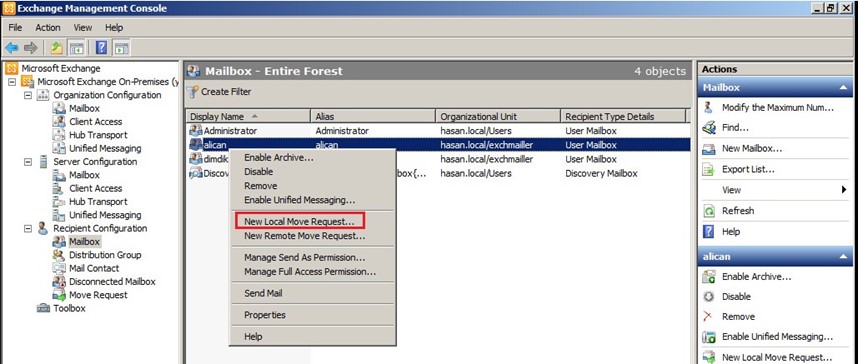Click the Show/Hide Console Tree icon
The width and height of the screenshot is (858, 364).
click(x=76, y=48)
